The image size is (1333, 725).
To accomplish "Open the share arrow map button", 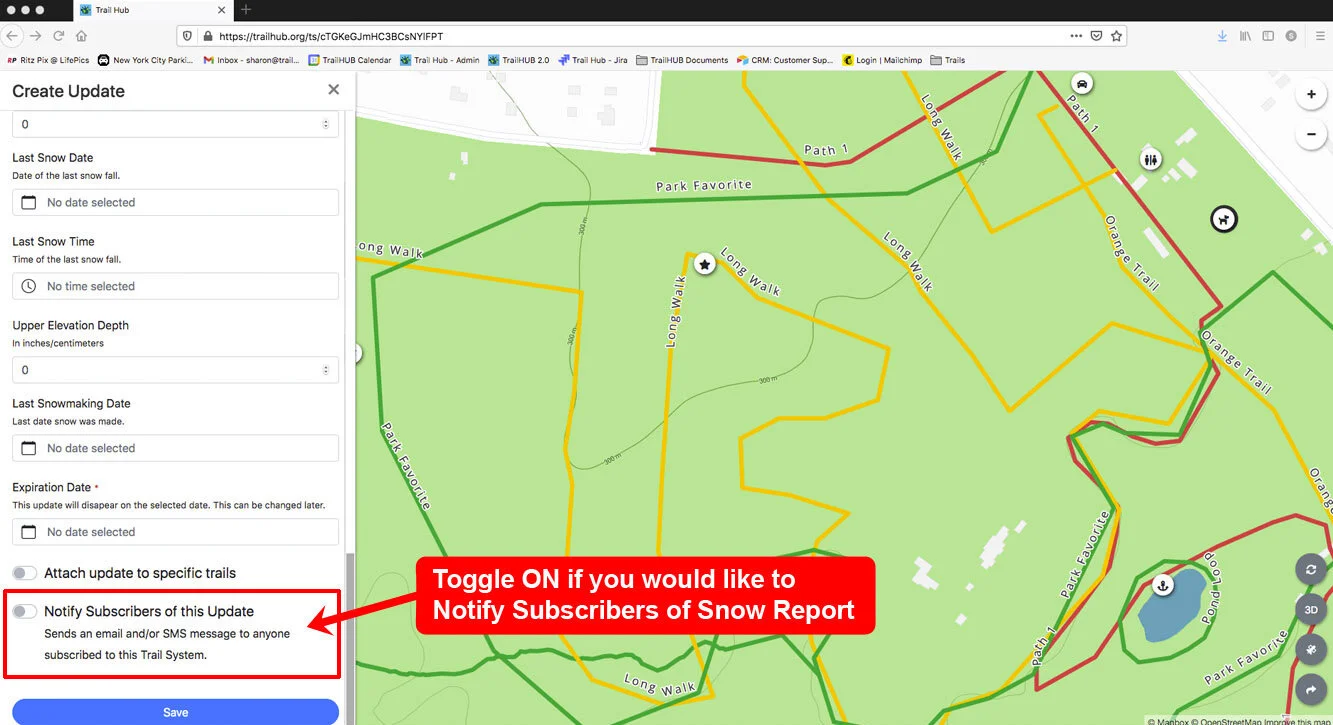I will 1311,689.
